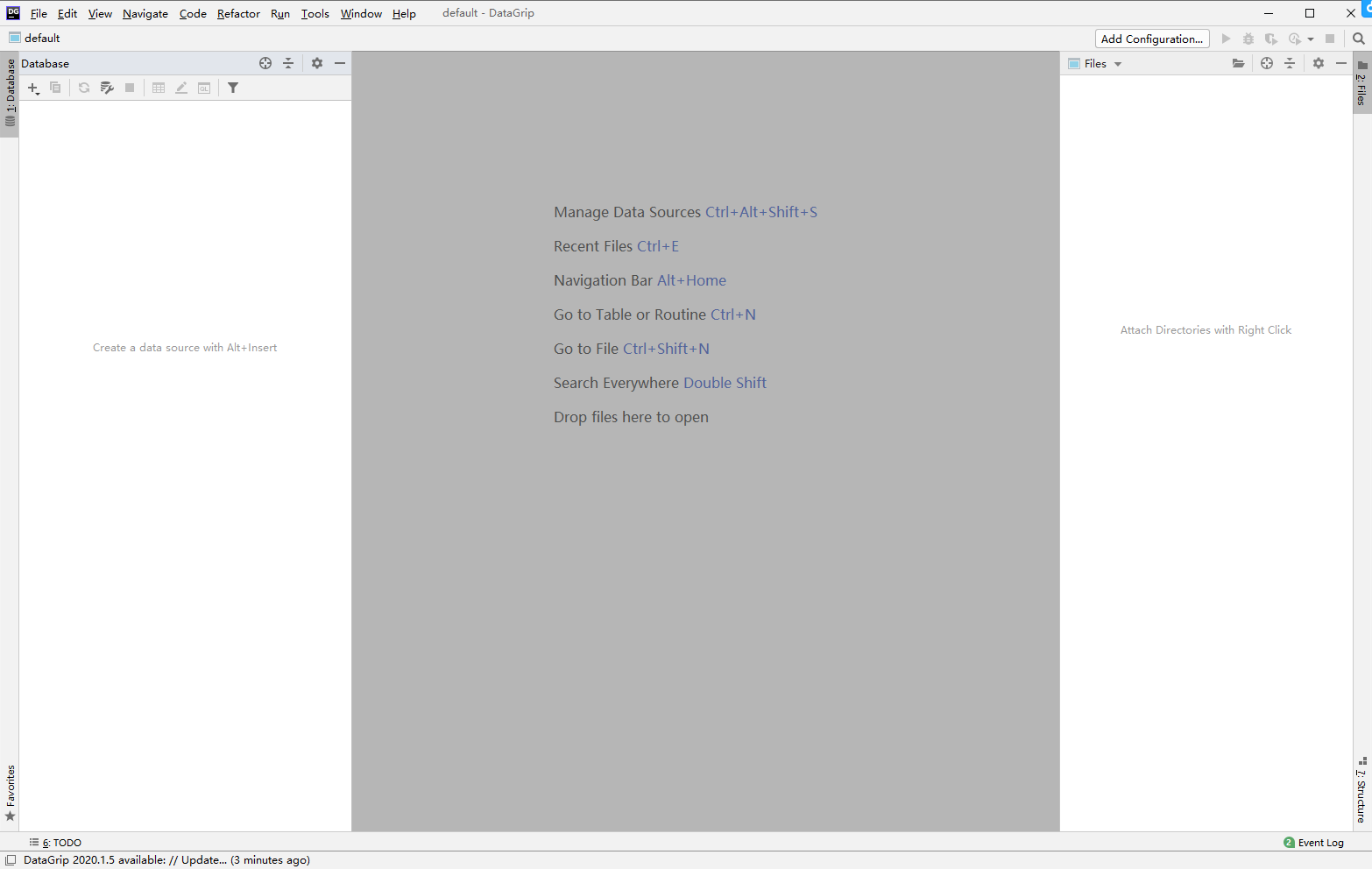Open the Refactor menu

238,13
